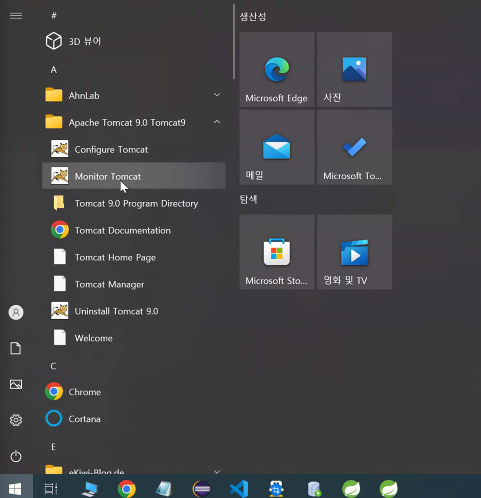Viewport: 481px width, 498px height.
Task: Open Settings gear in the sidebar
Action: [x=16, y=420]
